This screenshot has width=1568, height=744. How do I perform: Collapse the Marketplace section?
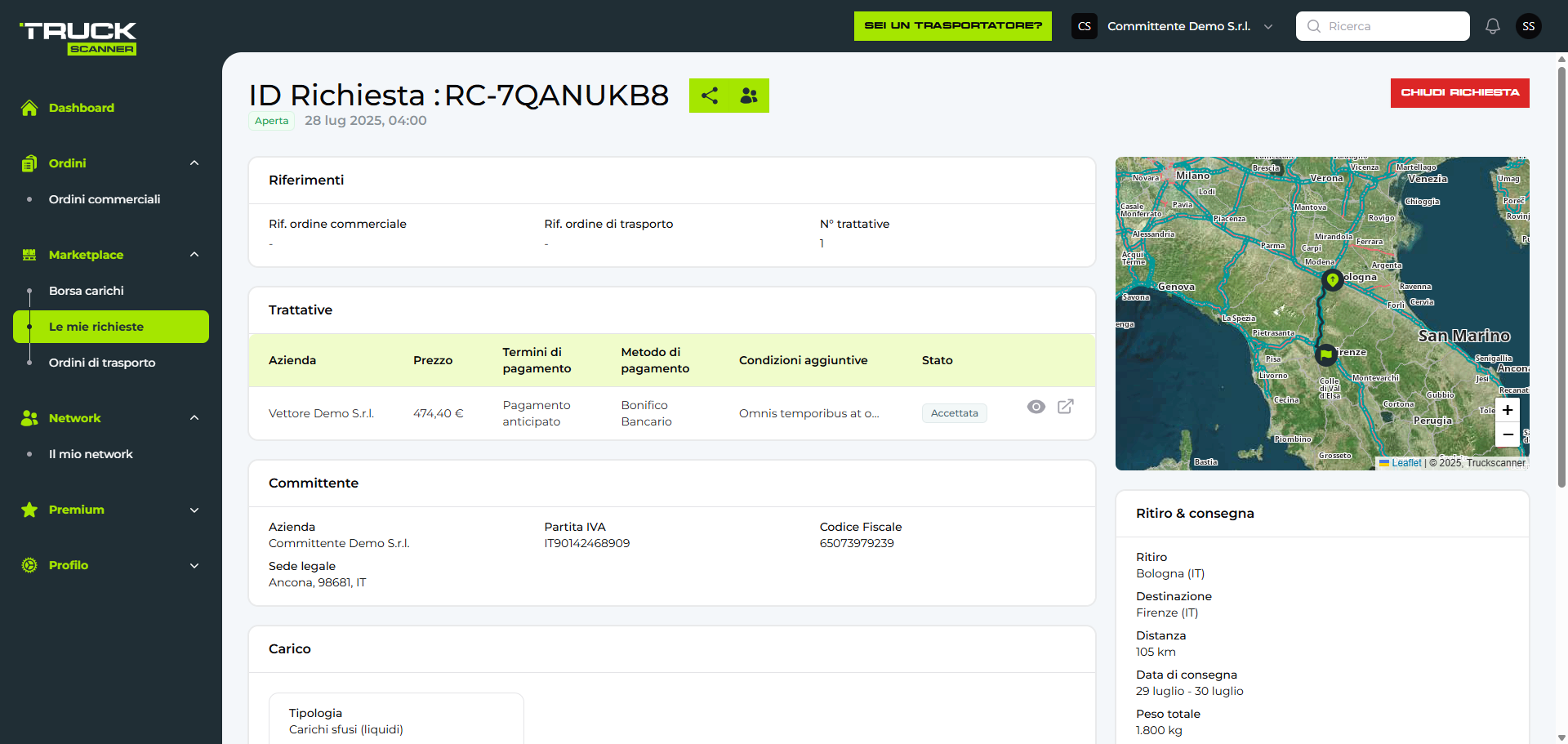pyautogui.click(x=194, y=255)
